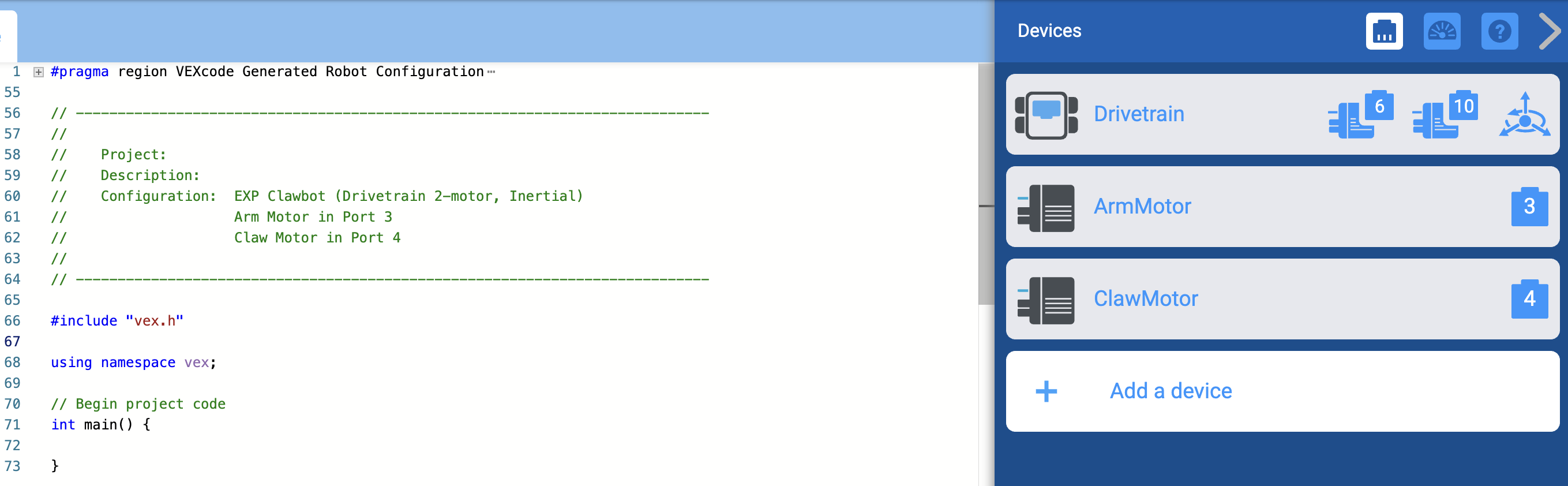The image size is (1568, 486).
Task: Collapse the Devices panel with right chevron
Action: point(1549,31)
